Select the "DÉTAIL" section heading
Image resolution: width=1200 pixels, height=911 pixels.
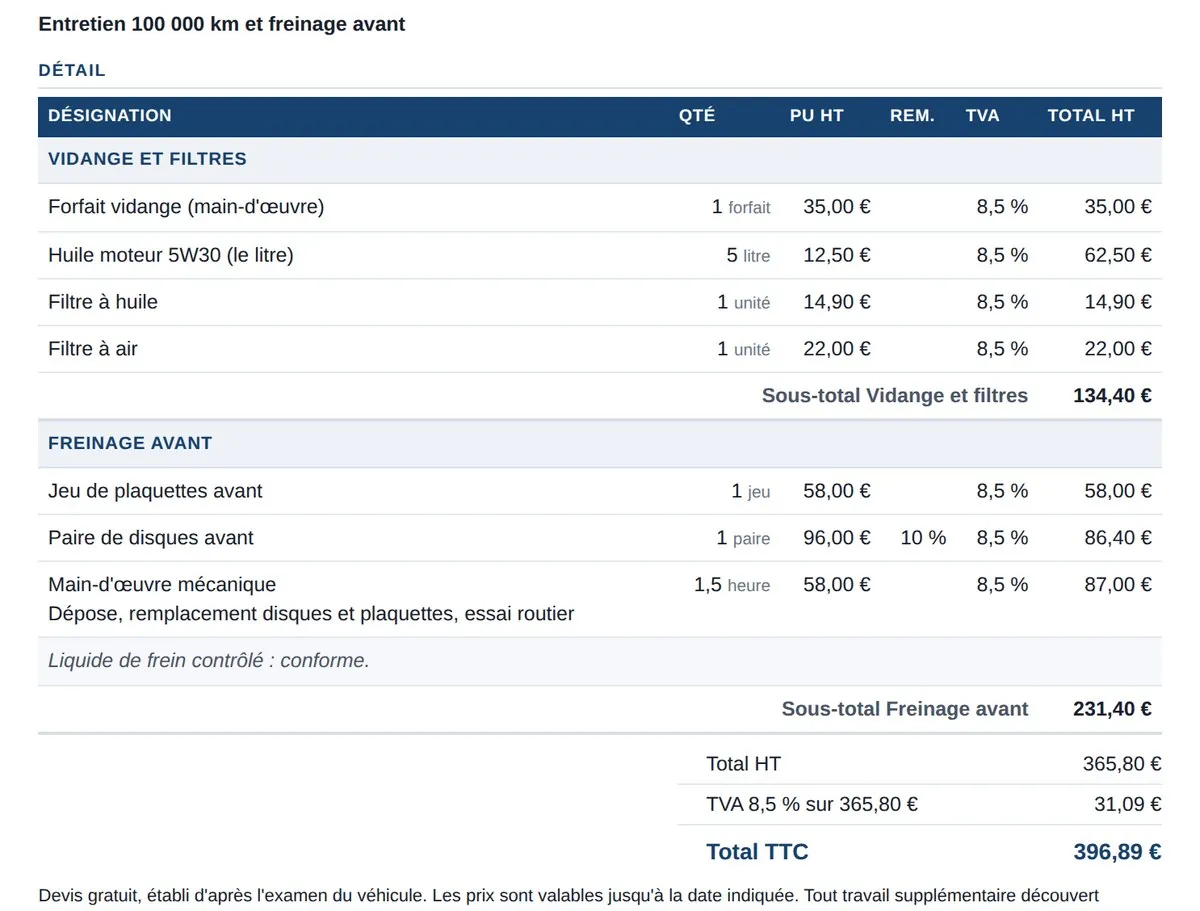72,70
